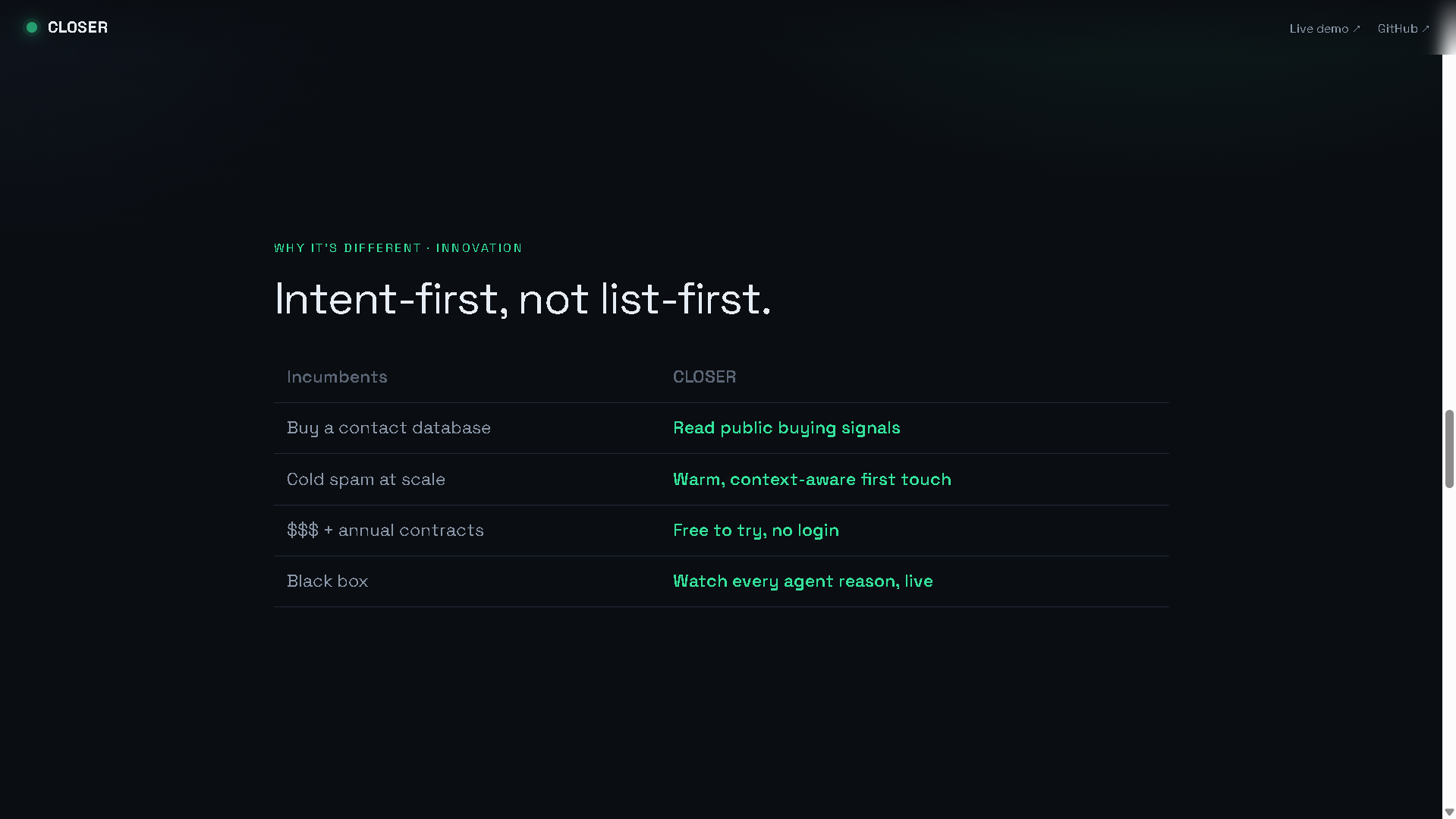Click the green CLOSER logo dot
1456x819 pixels.
point(32,27)
